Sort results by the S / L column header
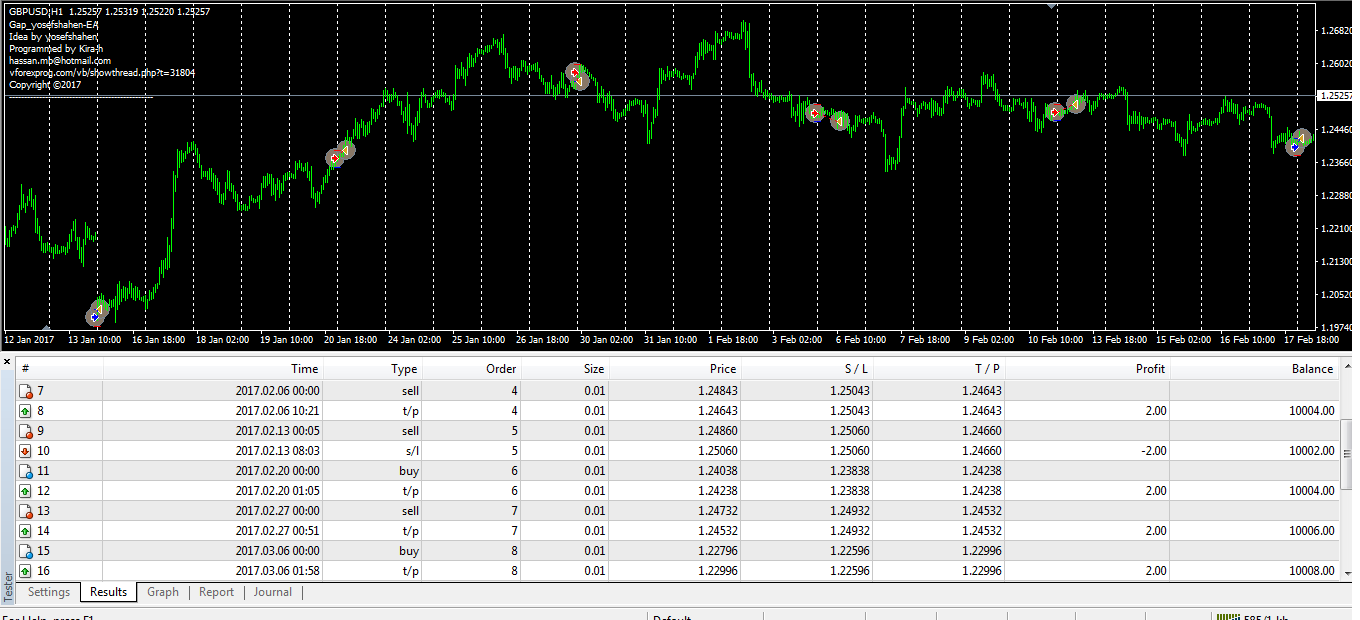This screenshot has height=620, width=1360. click(806, 369)
